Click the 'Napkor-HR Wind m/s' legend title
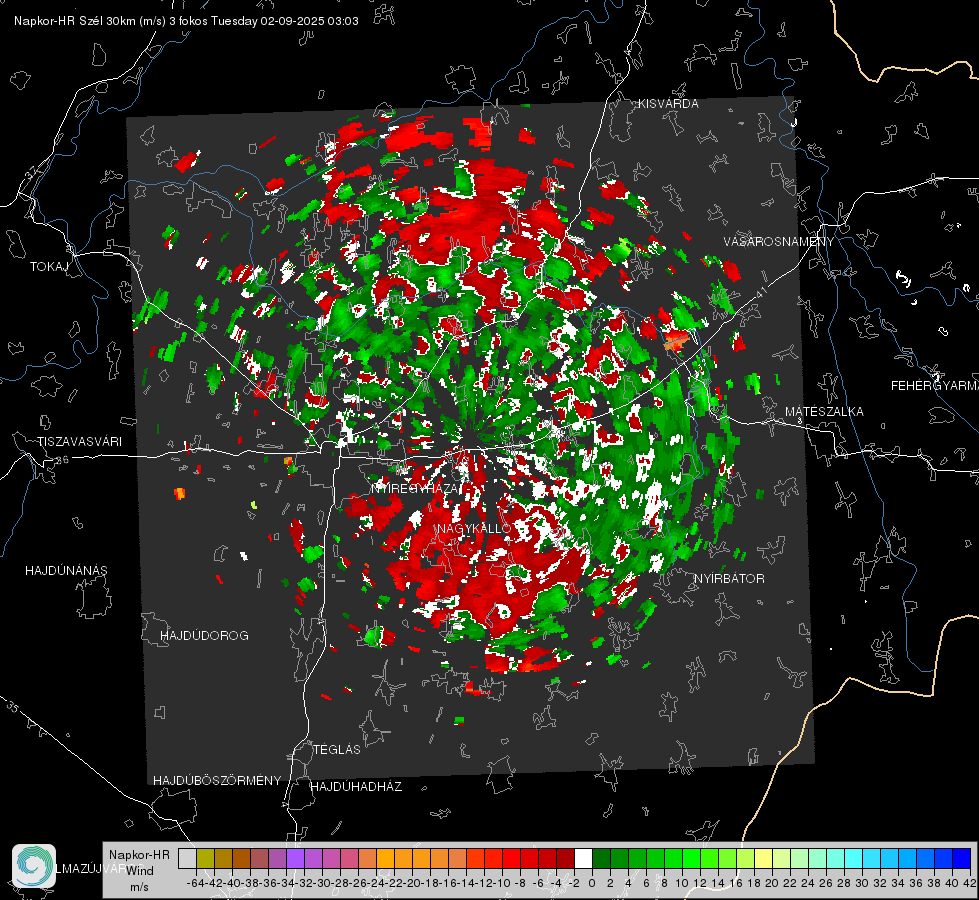Image resolution: width=979 pixels, height=900 pixels. click(x=139, y=871)
